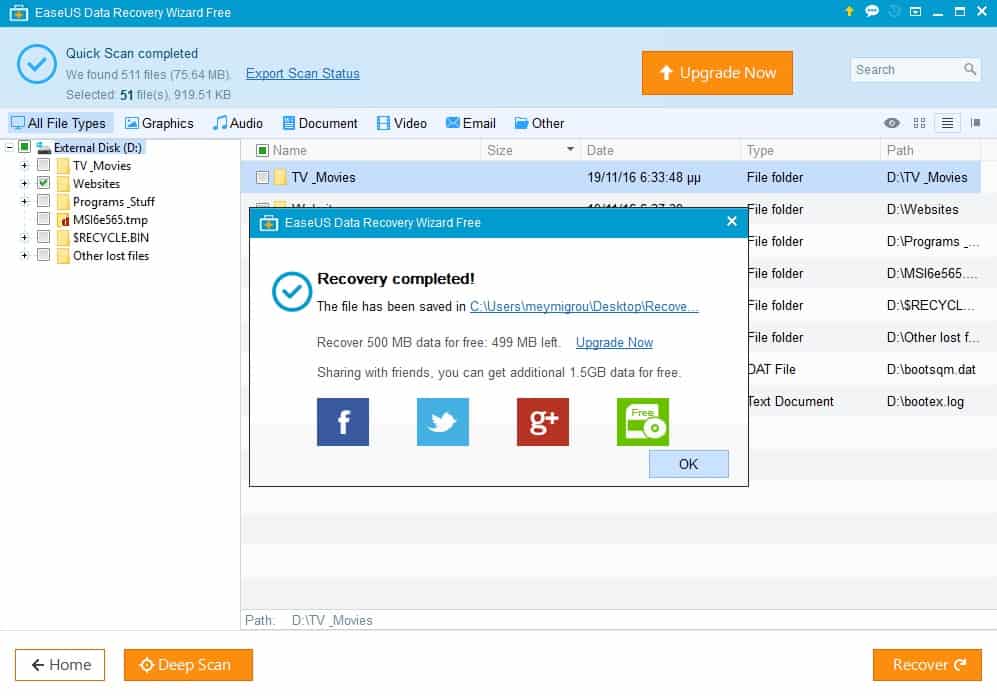The height and width of the screenshot is (696, 997).
Task: Open Export Scan Status link
Action: coord(303,74)
